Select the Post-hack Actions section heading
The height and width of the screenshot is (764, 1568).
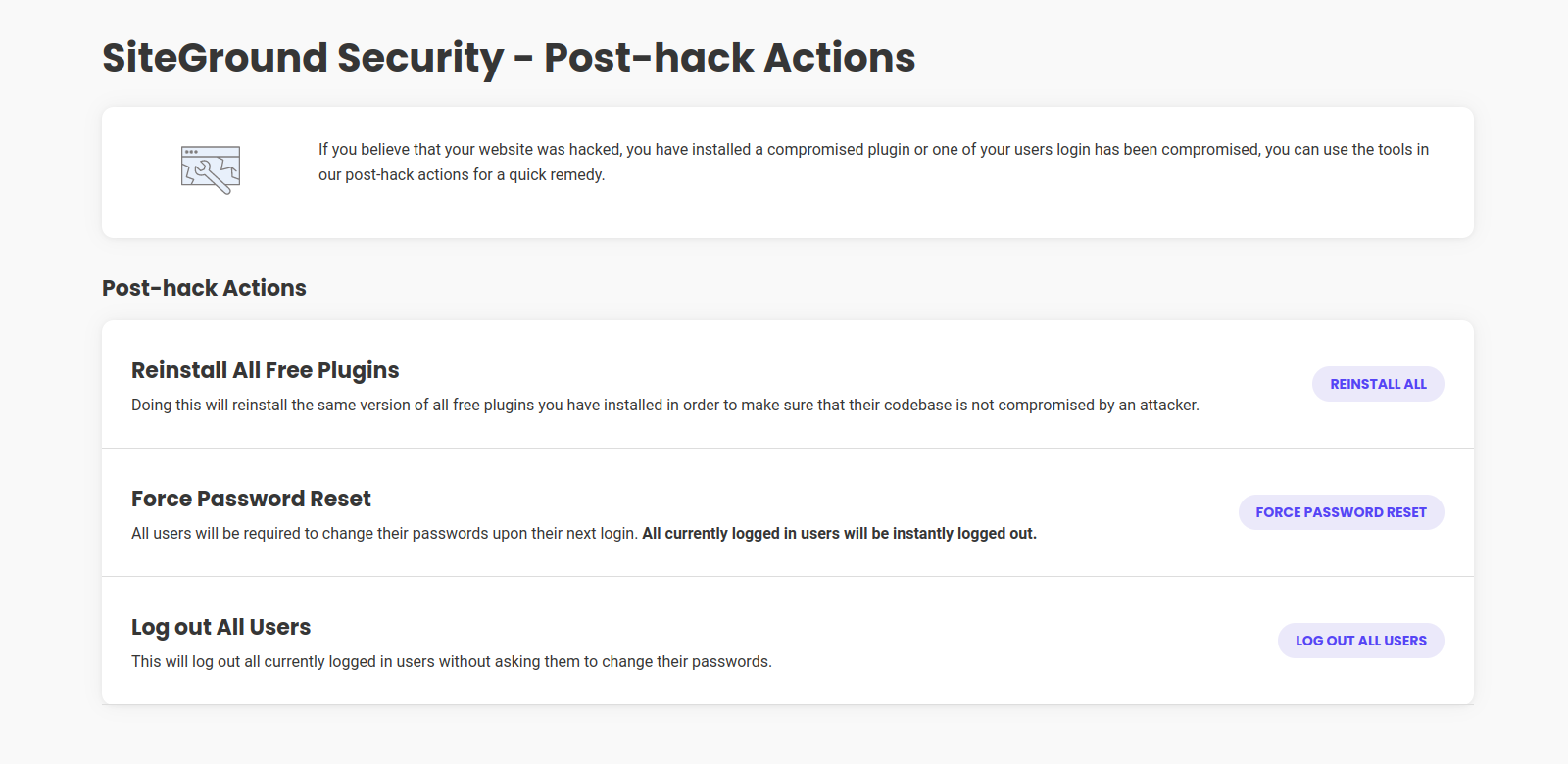[204, 288]
